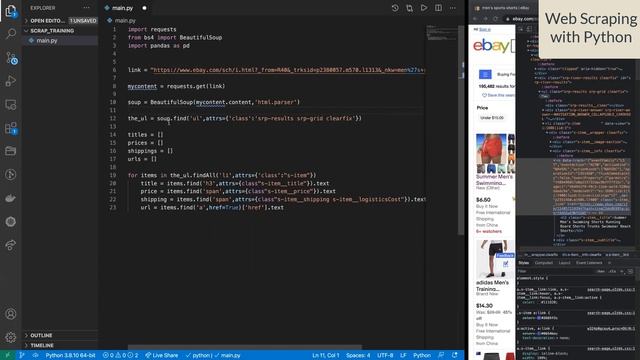The width and height of the screenshot is (640, 360).
Task: Click python linter status in status bar
Action: (198, 355)
